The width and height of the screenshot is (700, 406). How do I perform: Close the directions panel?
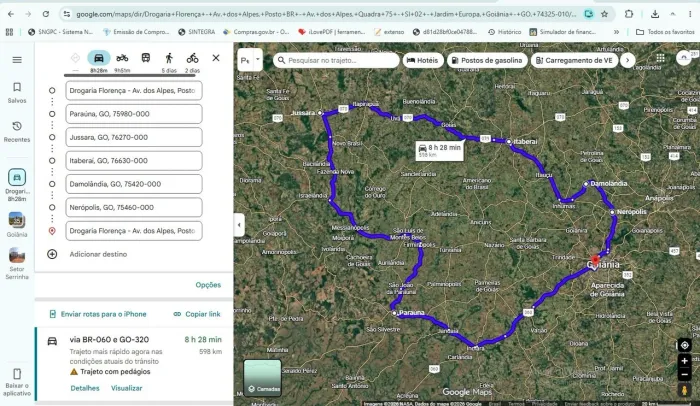click(x=216, y=58)
